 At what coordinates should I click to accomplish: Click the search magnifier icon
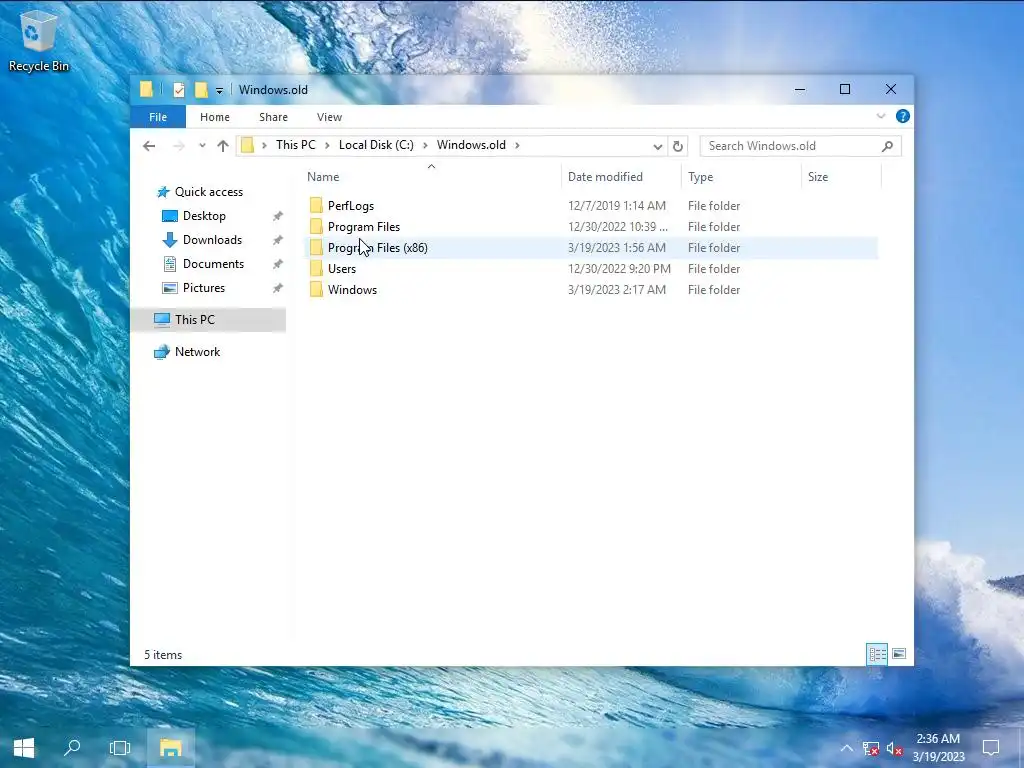(x=887, y=146)
